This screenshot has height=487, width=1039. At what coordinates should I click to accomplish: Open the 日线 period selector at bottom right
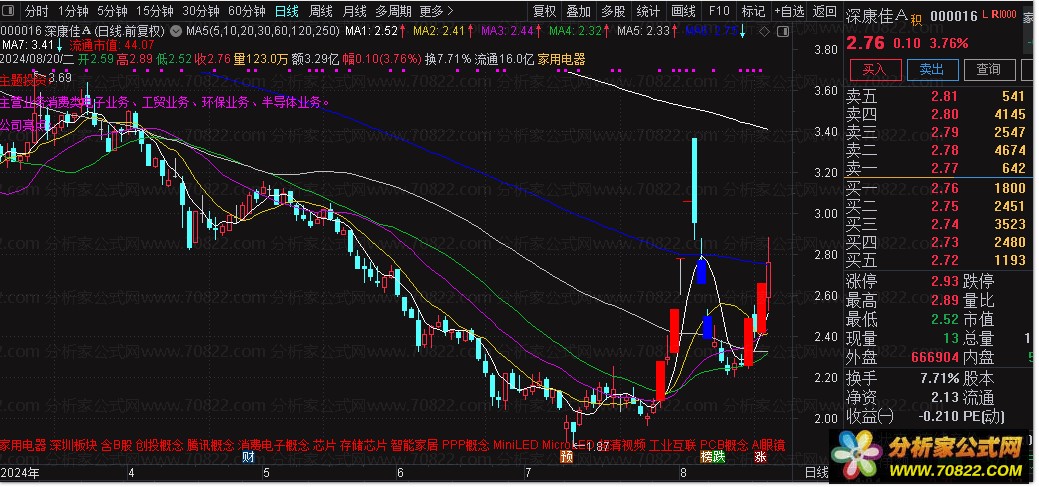816,472
